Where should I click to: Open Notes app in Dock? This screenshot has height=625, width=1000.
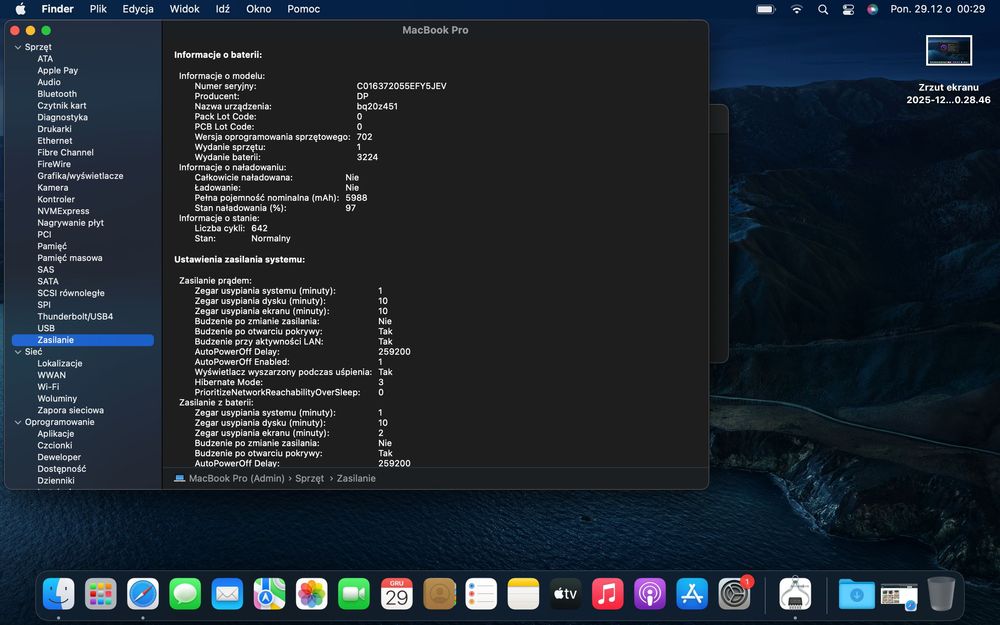coord(523,594)
